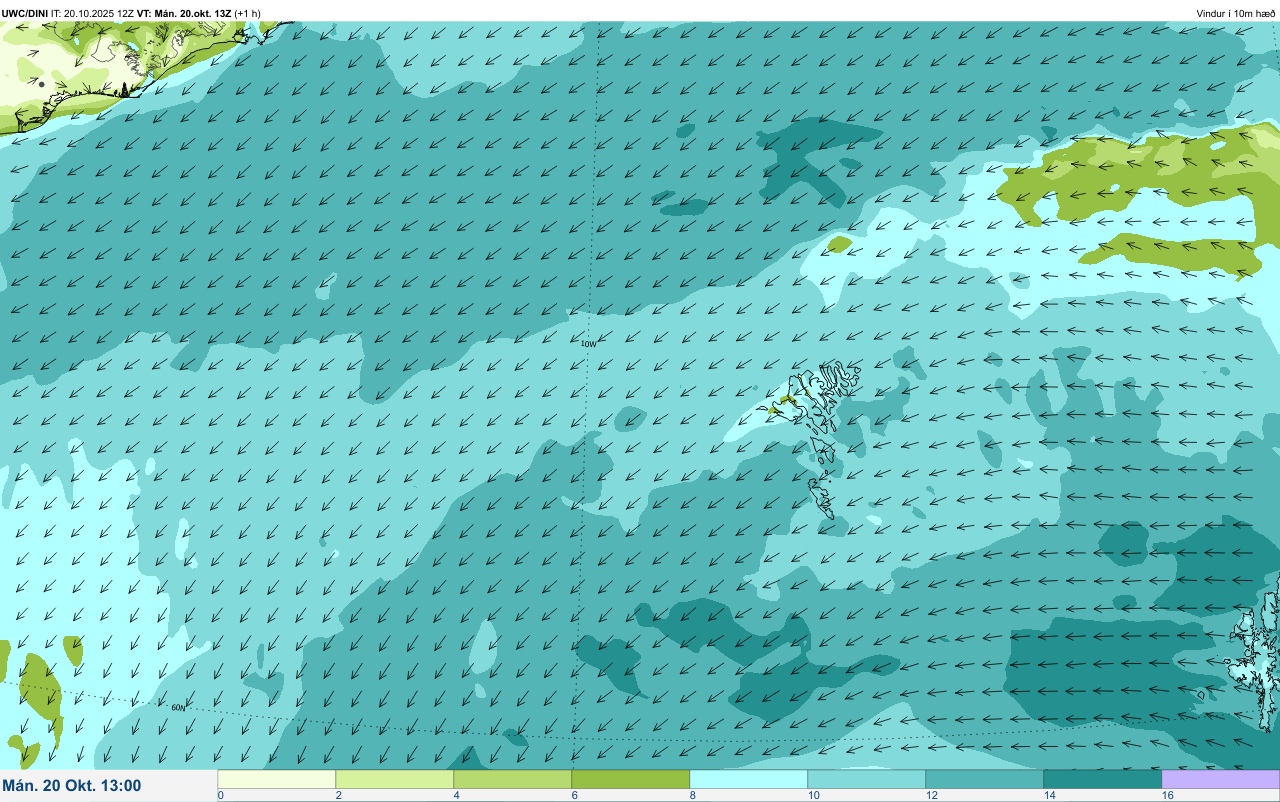Click the pale yellow 0–2 legend swatch
This screenshot has height=802, width=1280.
[x=277, y=779]
